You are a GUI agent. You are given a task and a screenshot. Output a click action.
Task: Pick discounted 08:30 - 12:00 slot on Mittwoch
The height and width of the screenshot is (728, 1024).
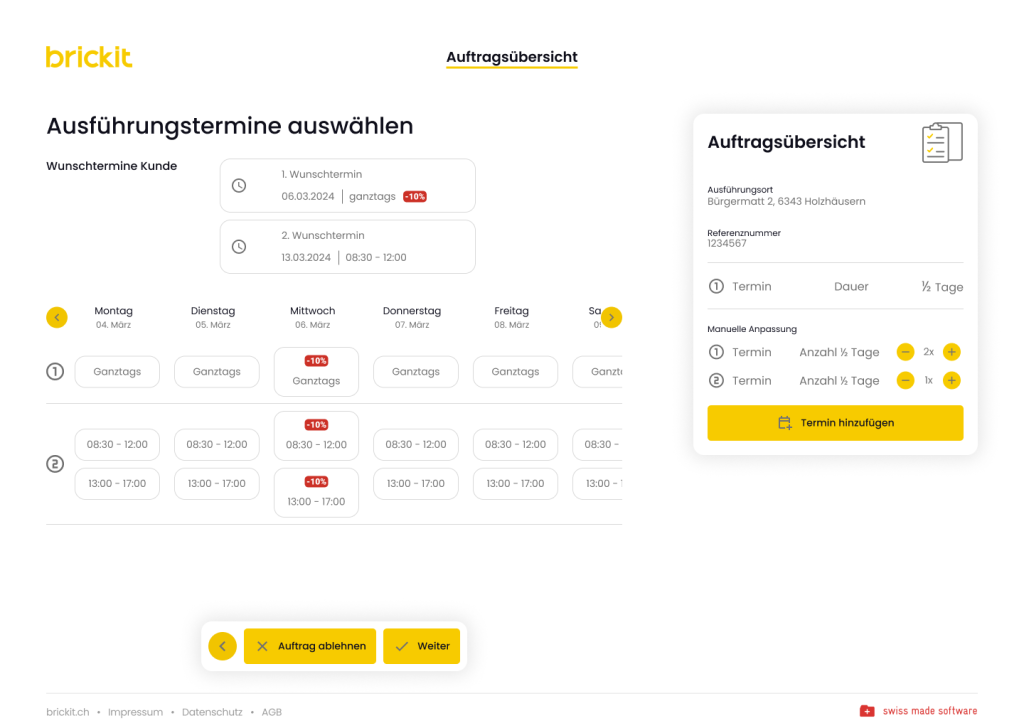click(x=316, y=435)
